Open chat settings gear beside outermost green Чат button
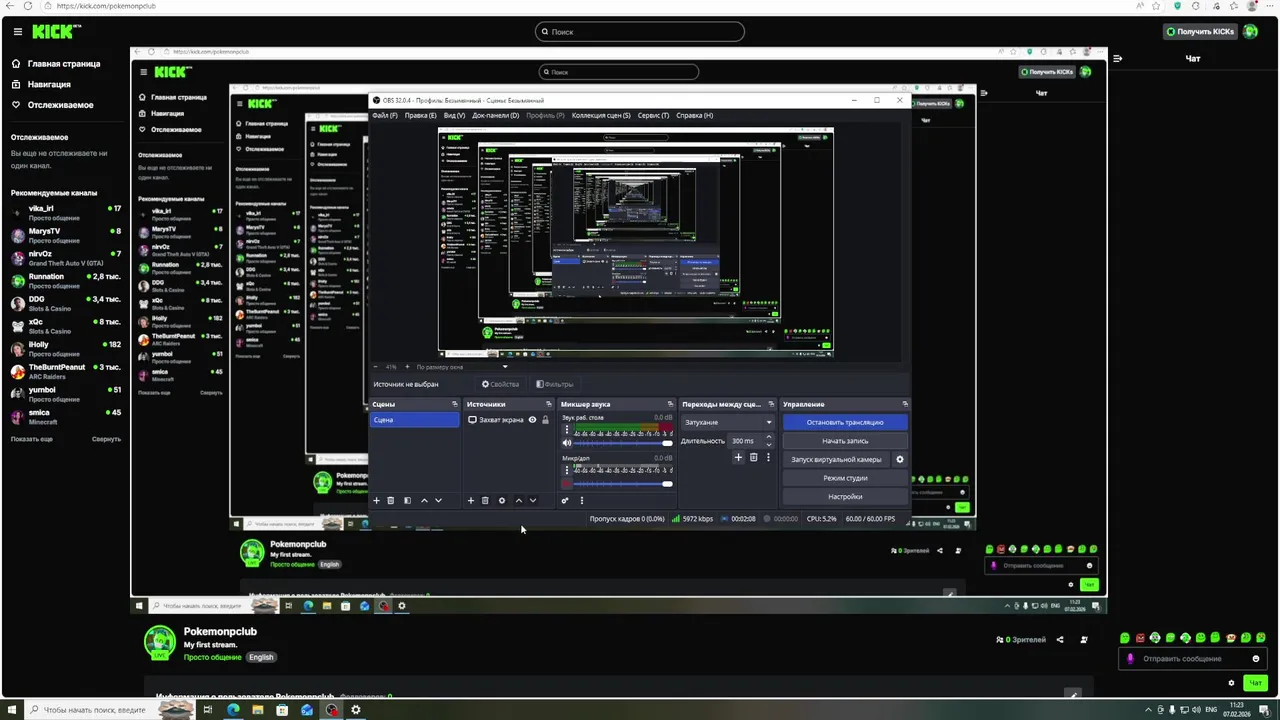Screen dimensions: 1280x720 (x=1231, y=683)
